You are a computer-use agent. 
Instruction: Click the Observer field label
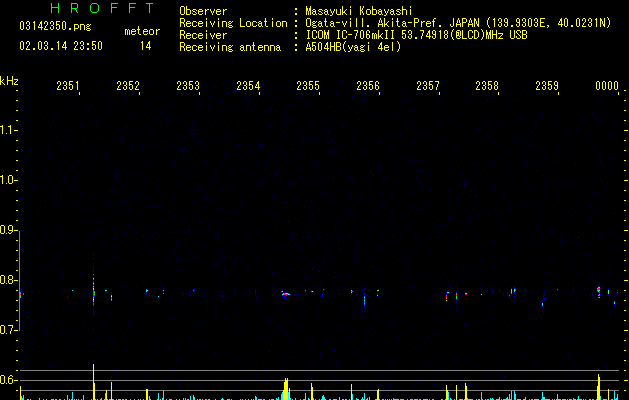tap(203, 11)
